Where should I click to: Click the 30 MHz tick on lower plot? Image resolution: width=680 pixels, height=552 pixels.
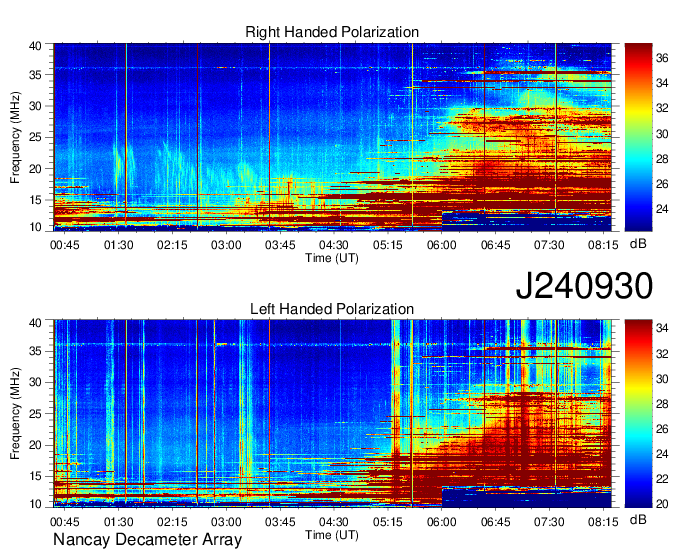[35, 382]
